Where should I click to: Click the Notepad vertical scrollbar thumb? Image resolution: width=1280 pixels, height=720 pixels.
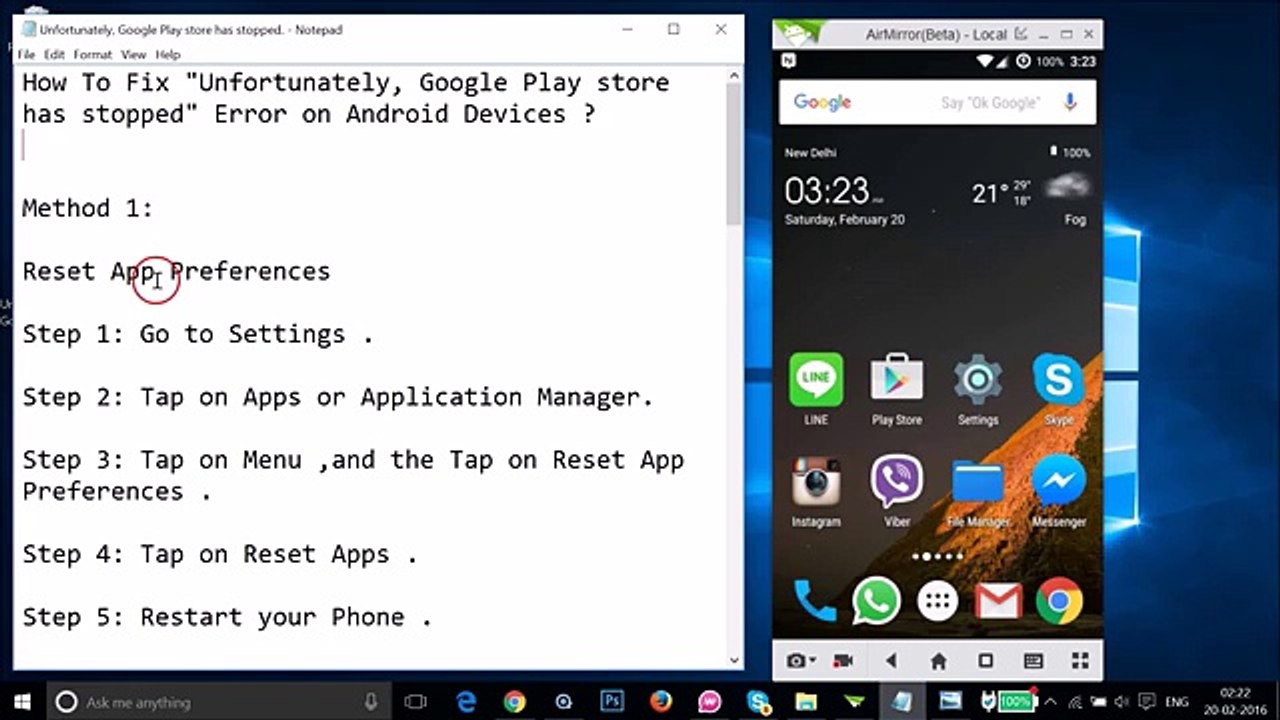[x=734, y=155]
